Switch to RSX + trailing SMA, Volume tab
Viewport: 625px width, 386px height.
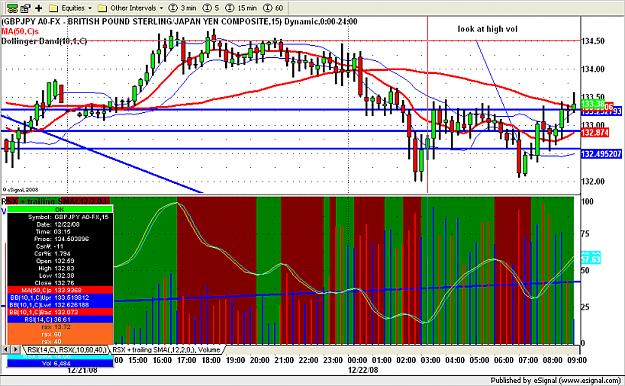(x=166, y=350)
